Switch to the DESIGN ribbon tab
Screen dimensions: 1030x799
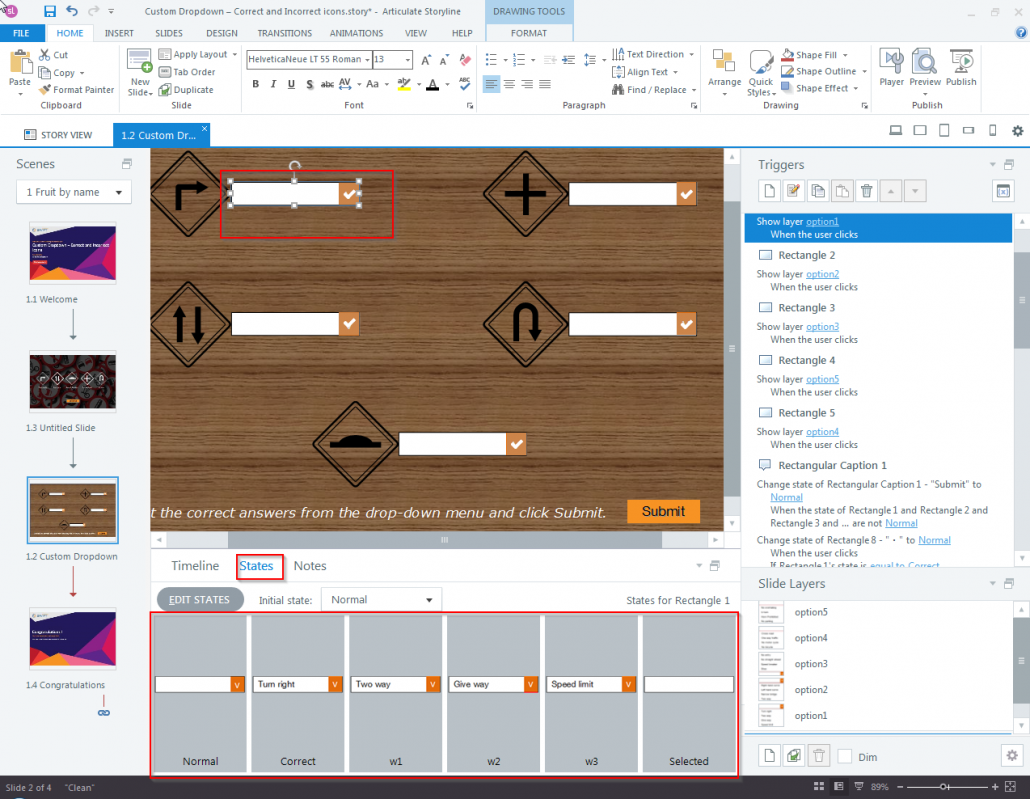tap(222, 33)
